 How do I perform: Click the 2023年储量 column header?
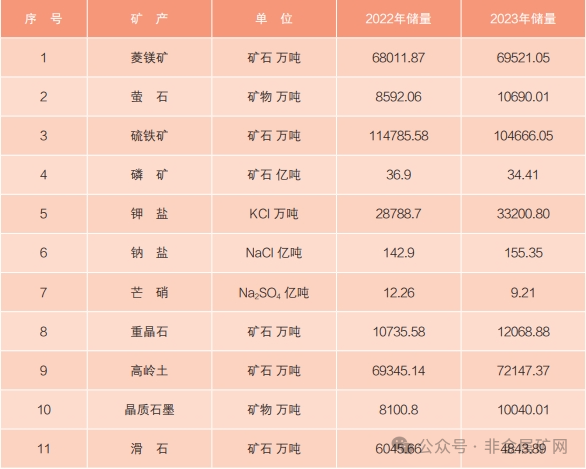click(x=524, y=18)
